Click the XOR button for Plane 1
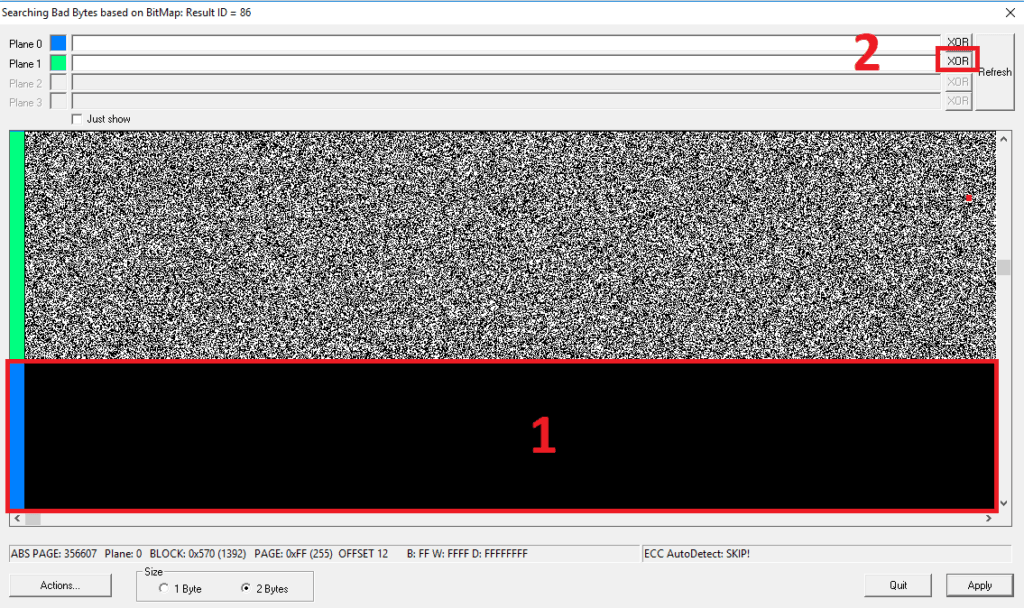 958,61
